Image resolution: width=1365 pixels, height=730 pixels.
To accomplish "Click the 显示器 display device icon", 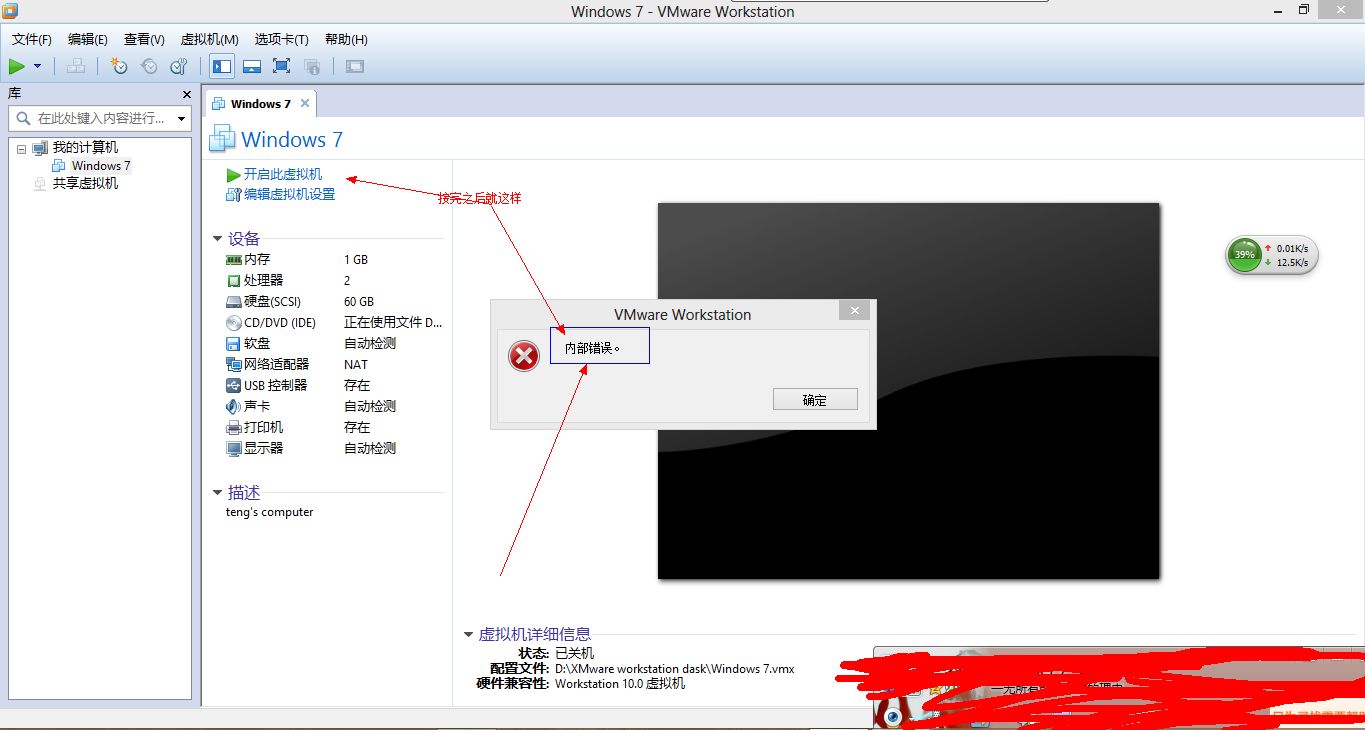I will (x=234, y=448).
